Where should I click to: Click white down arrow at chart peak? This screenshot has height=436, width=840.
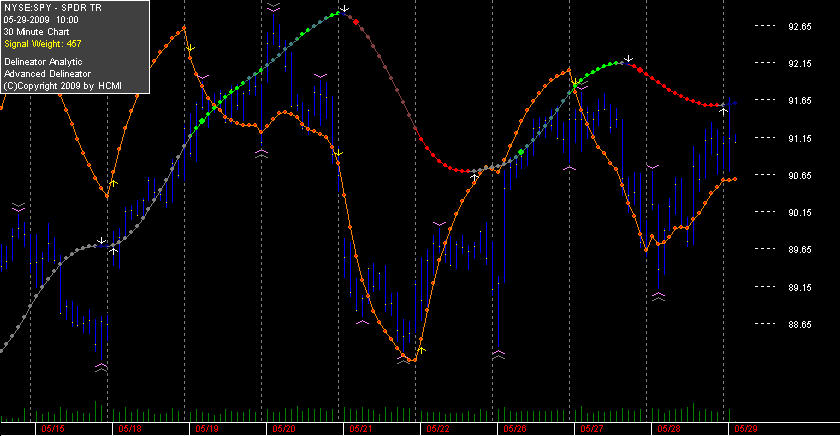click(x=346, y=9)
